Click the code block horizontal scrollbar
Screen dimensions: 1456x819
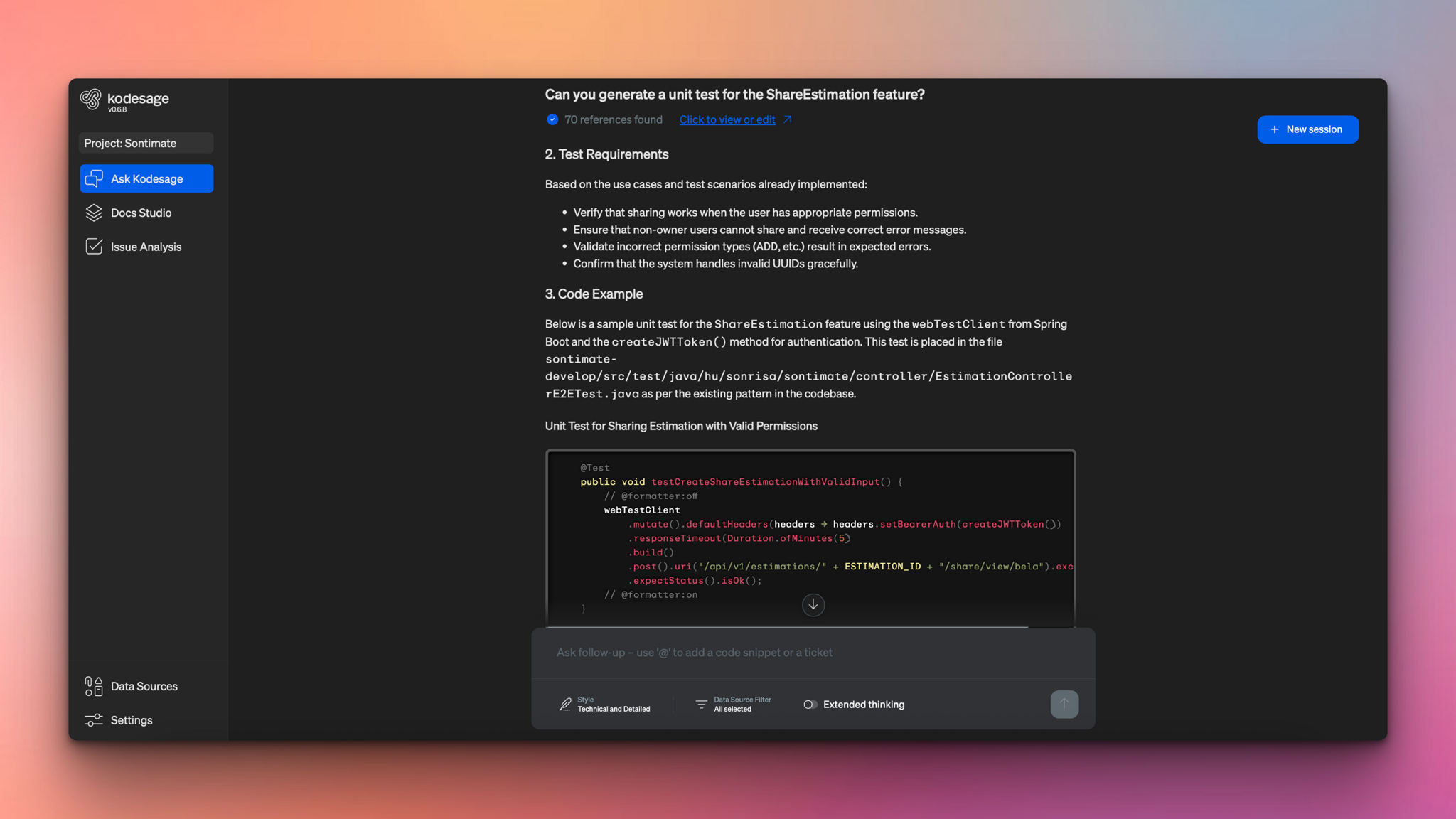pos(788,626)
